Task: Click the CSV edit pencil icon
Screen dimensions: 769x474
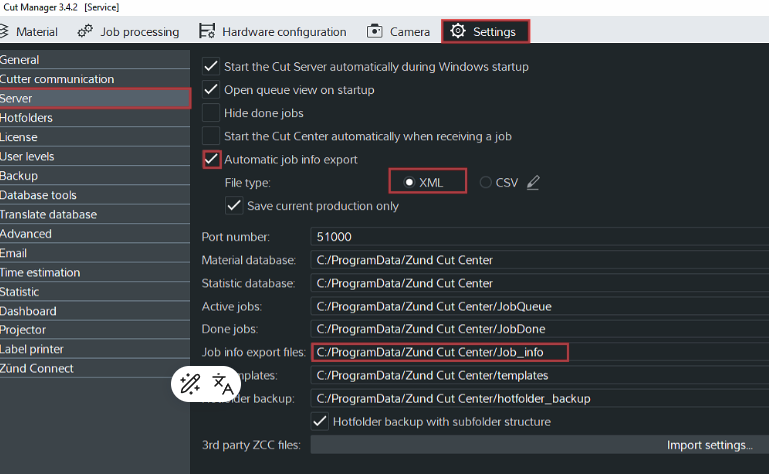Action: [533, 183]
